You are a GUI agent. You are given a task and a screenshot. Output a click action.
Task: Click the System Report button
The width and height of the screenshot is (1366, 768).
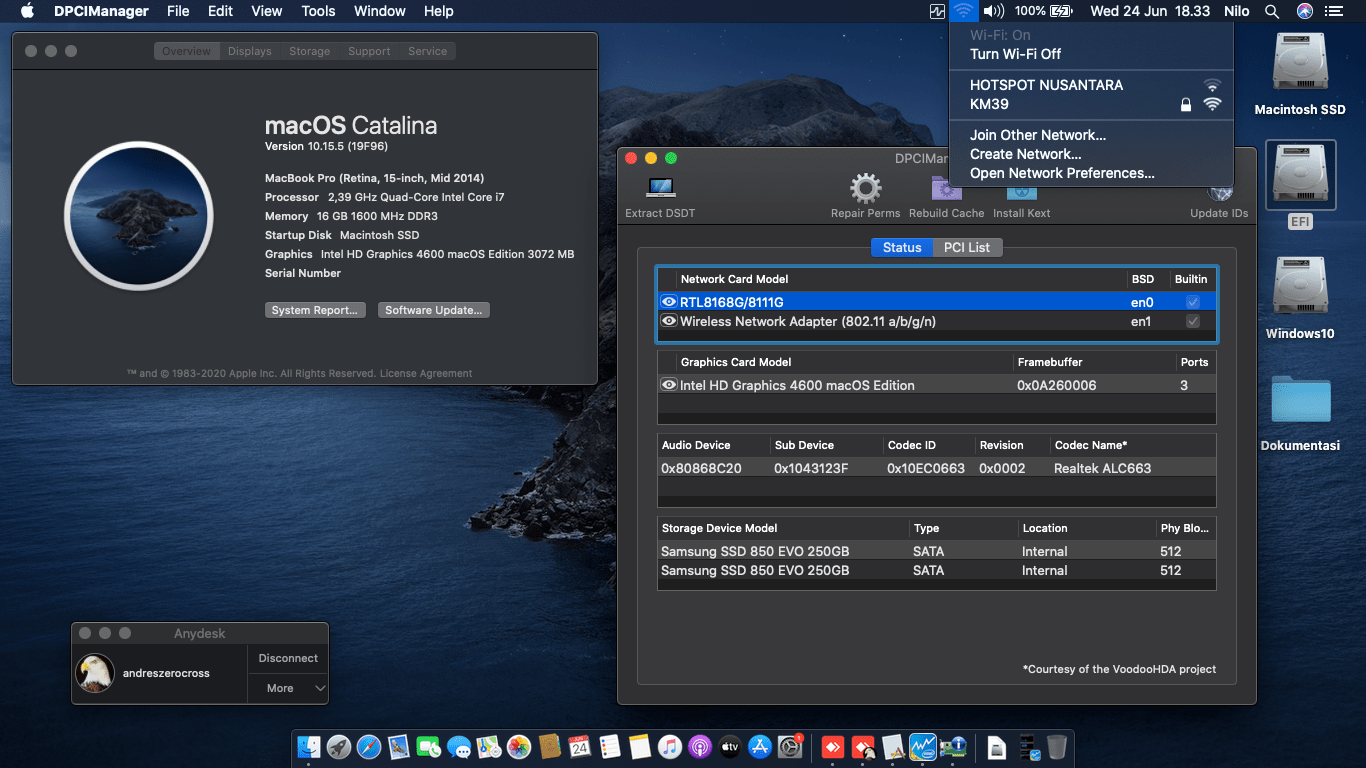[x=315, y=310]
